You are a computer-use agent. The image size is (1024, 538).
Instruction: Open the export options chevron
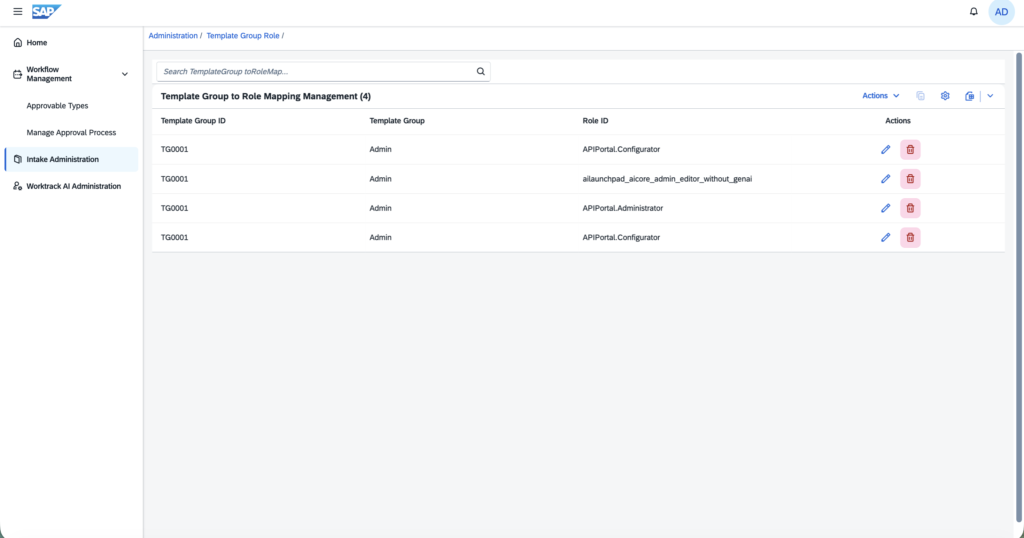(x=990, y=96)
